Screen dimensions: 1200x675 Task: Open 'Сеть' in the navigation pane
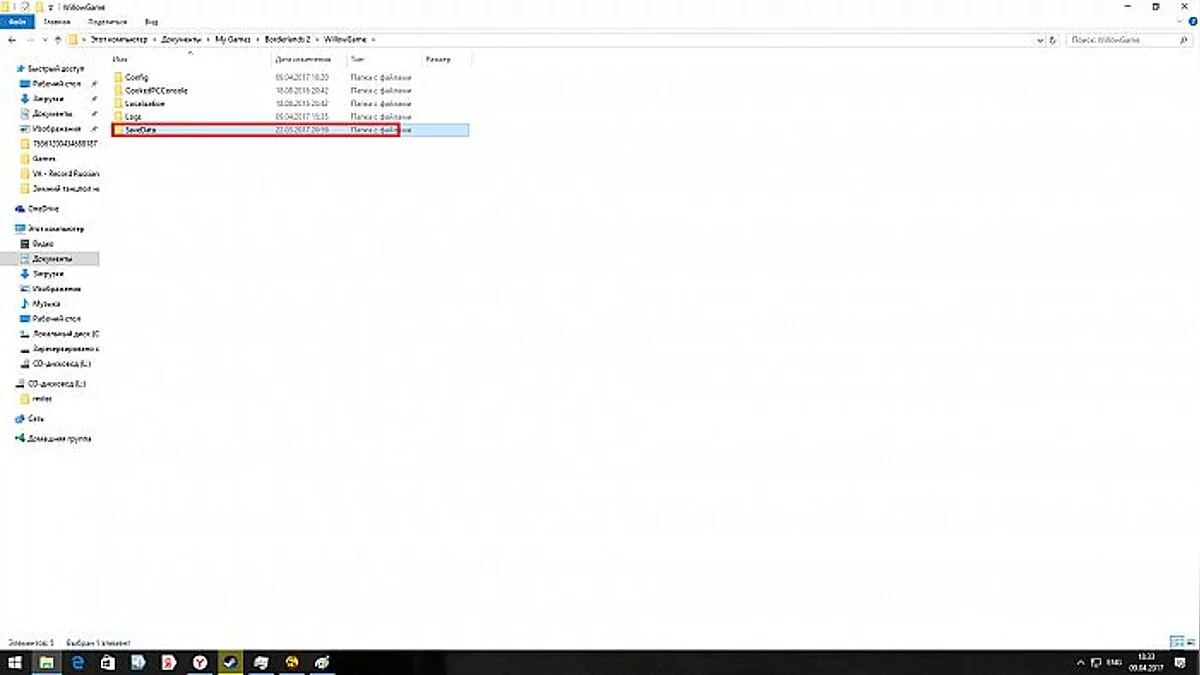(30, 419)
